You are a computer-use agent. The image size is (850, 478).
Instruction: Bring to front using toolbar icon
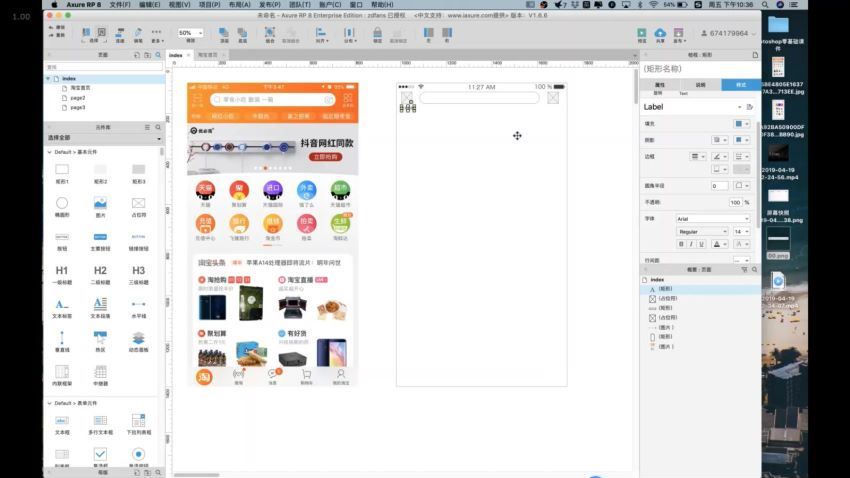[x=223, y=35]
